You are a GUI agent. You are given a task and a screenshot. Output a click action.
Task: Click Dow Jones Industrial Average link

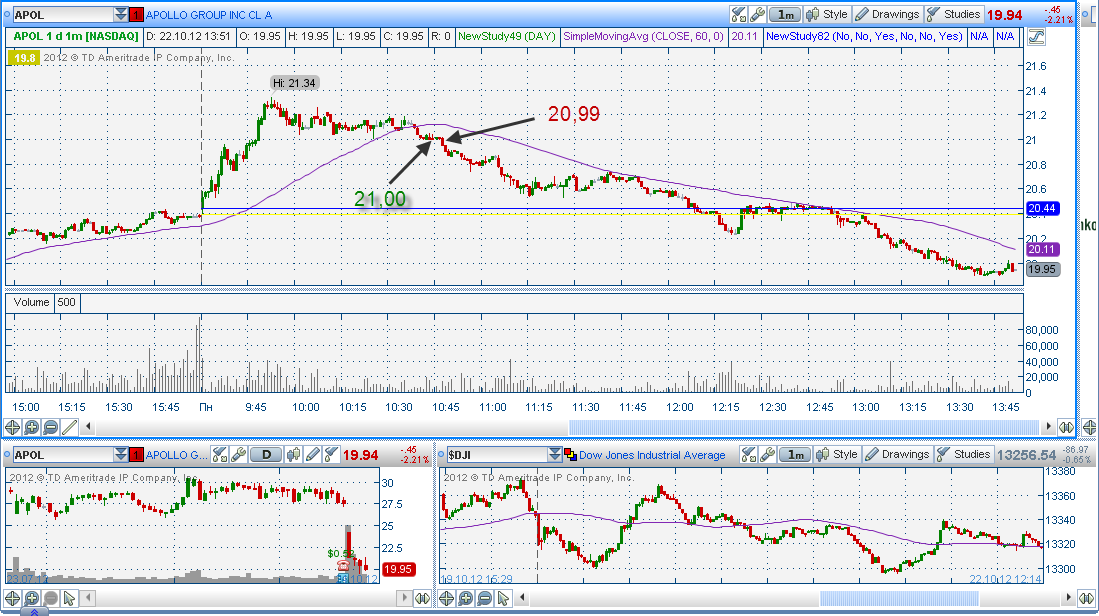(652, 455)
